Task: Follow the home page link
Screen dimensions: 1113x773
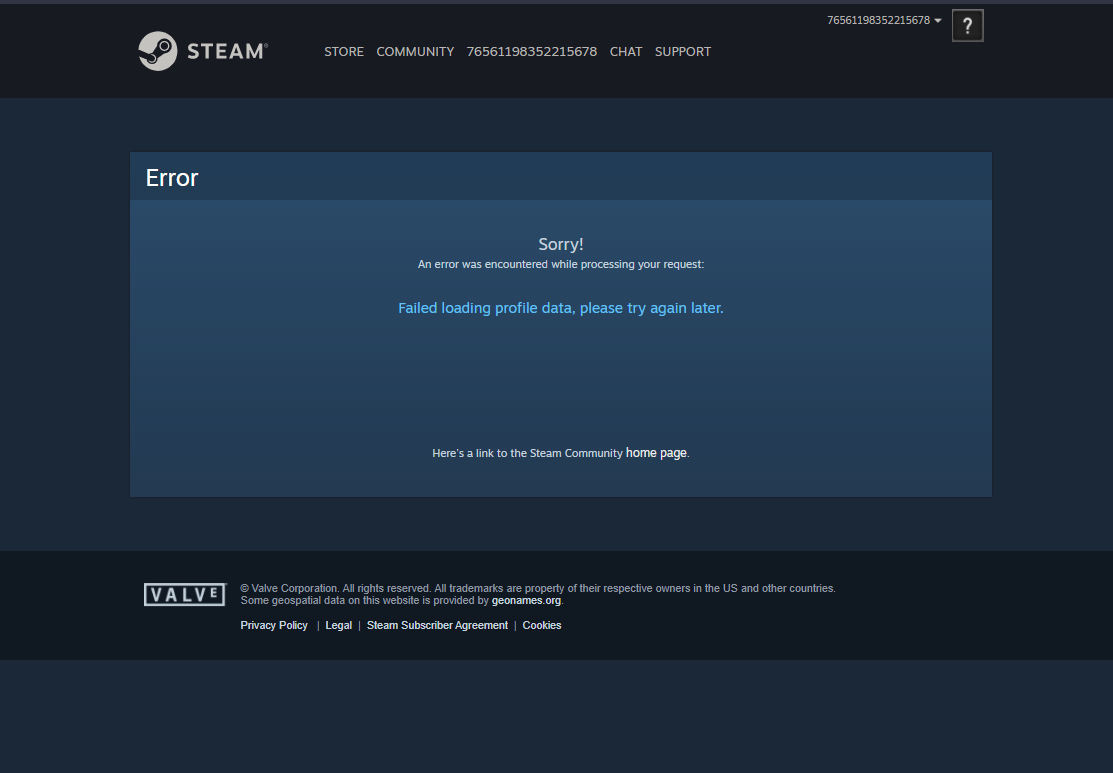Action: pyautogui.click(x=656, y=453)
